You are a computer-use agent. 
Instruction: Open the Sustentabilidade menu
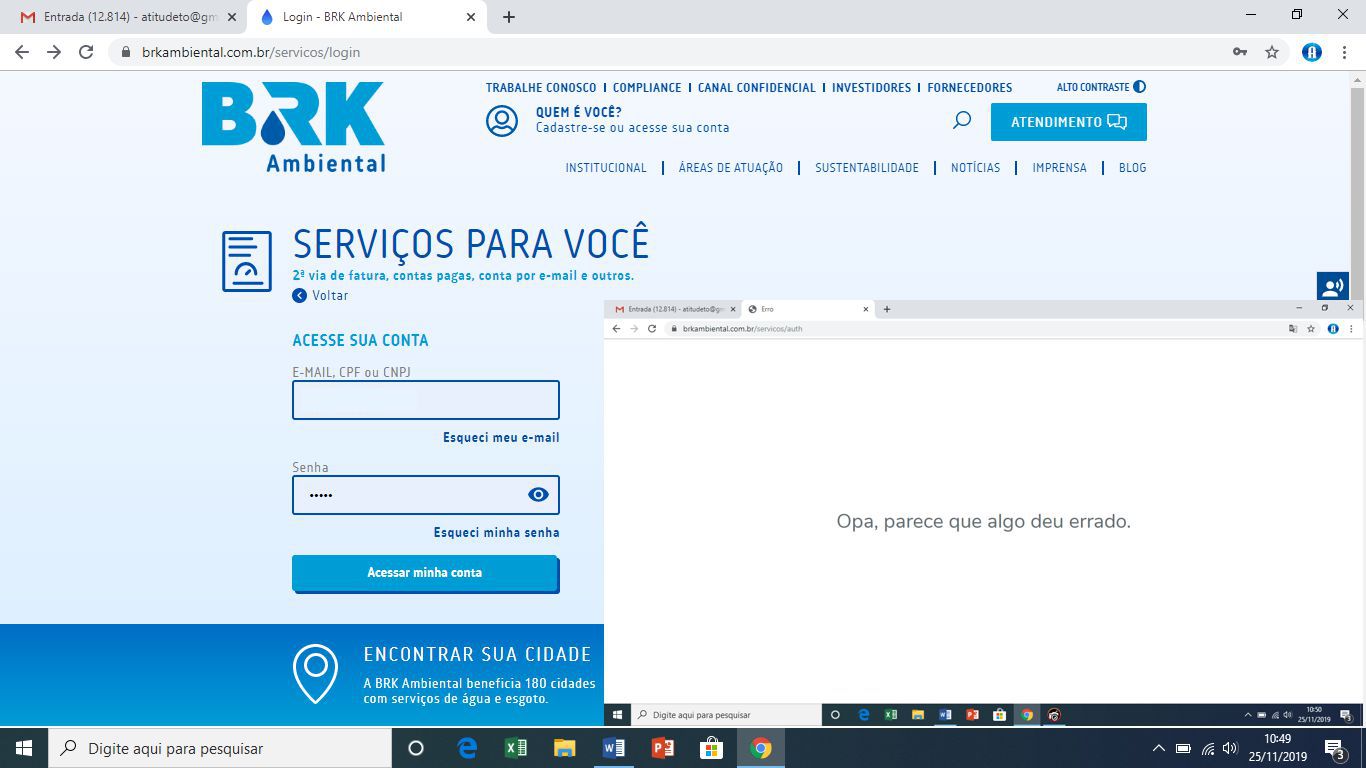pyautogui.click(x=866, y=168)
